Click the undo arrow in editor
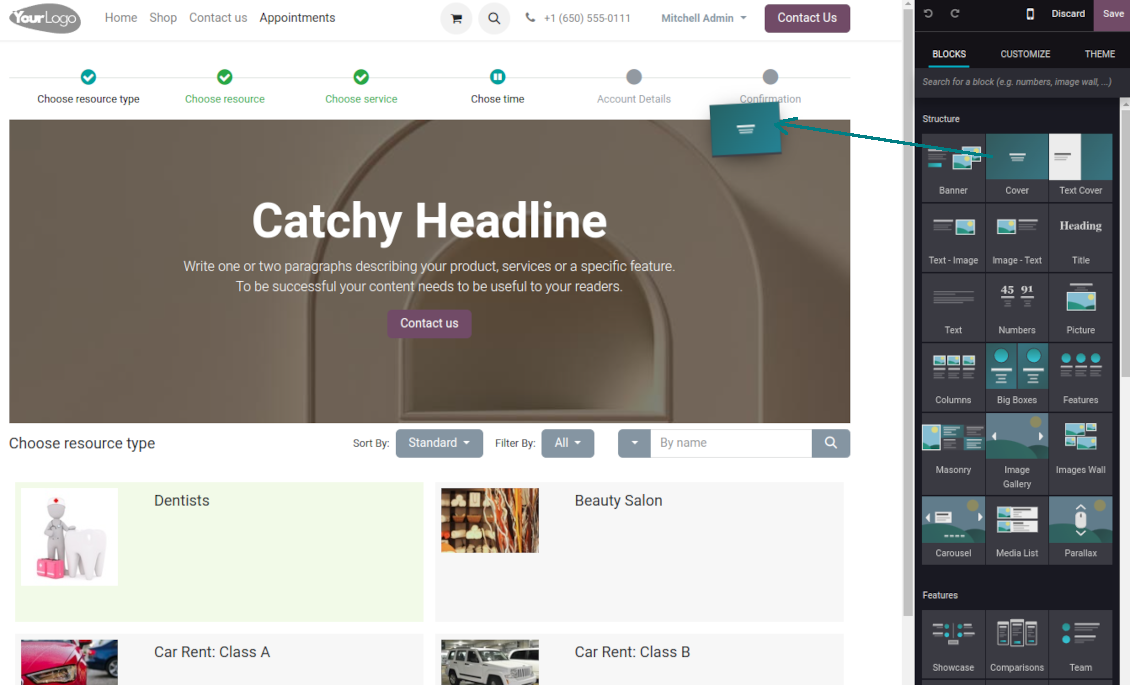Screen dimensions: 1130x685 click(928, 14)
